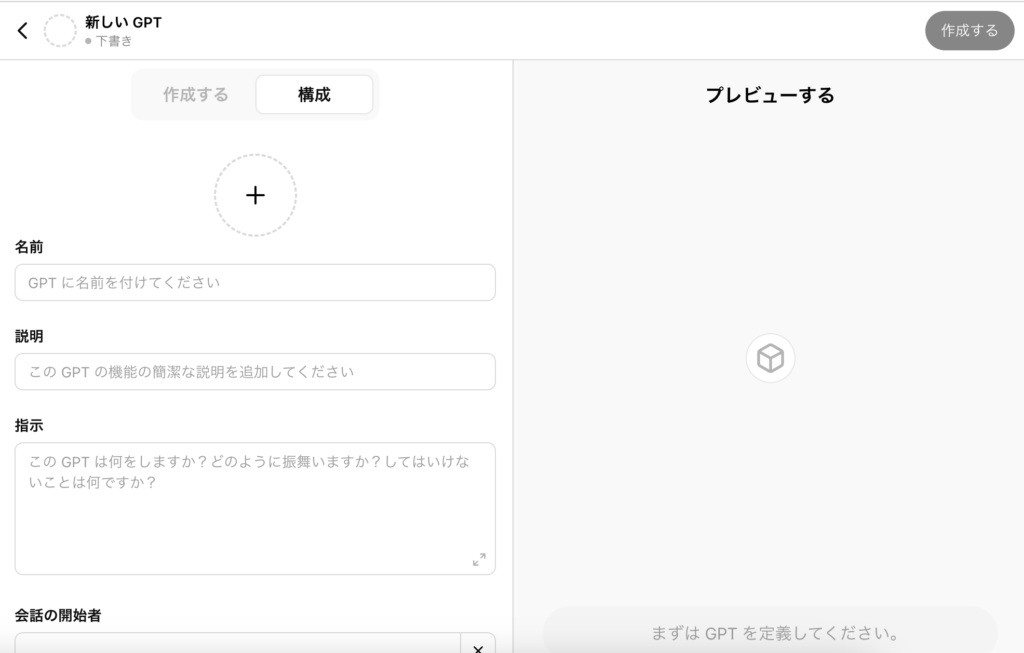The image size is (1024, 653).
Task: Remove the empty conversation starter with X
Action: 477,647
